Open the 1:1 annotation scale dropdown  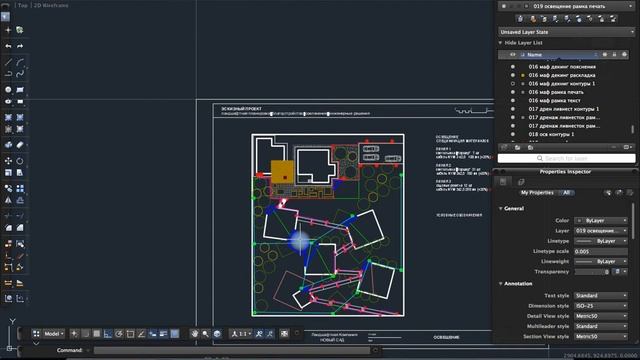click(x=241, y=333)
